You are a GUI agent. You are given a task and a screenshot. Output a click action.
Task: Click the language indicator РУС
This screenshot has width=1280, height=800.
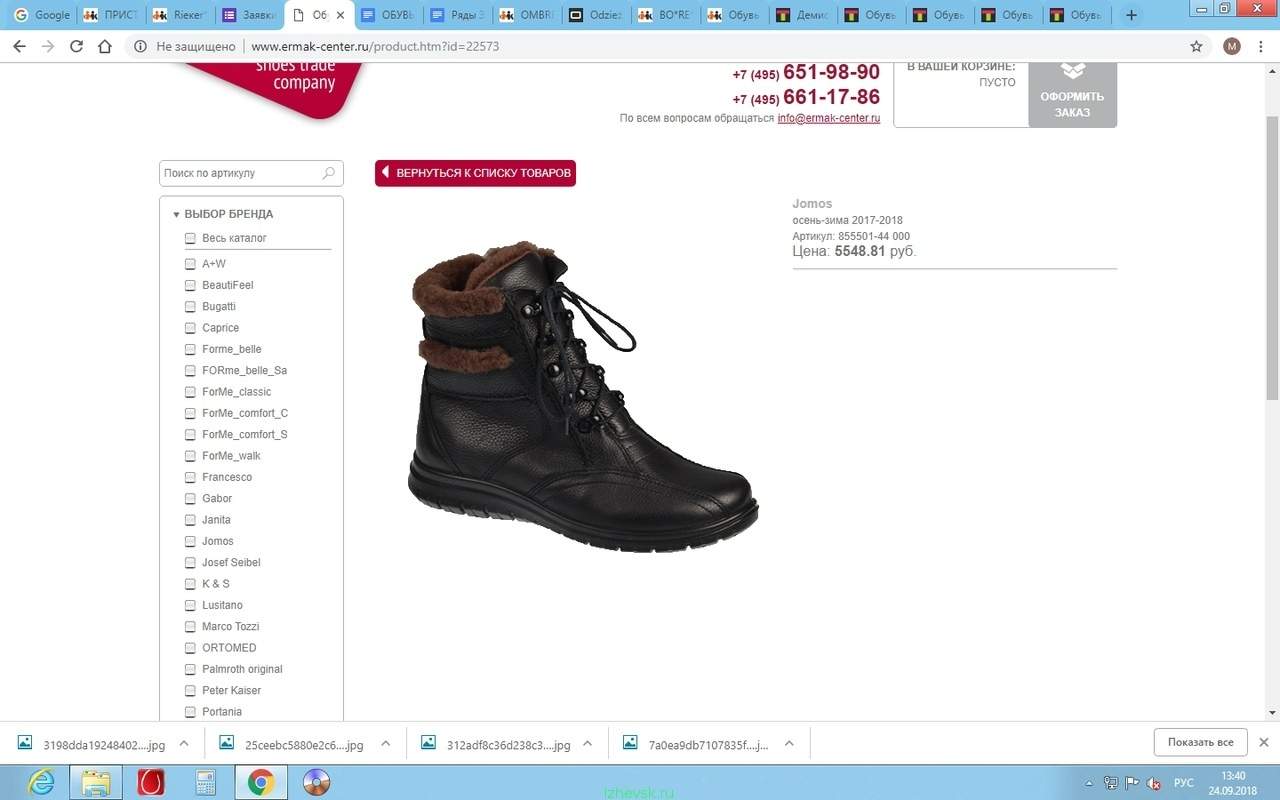[1184, 783]
